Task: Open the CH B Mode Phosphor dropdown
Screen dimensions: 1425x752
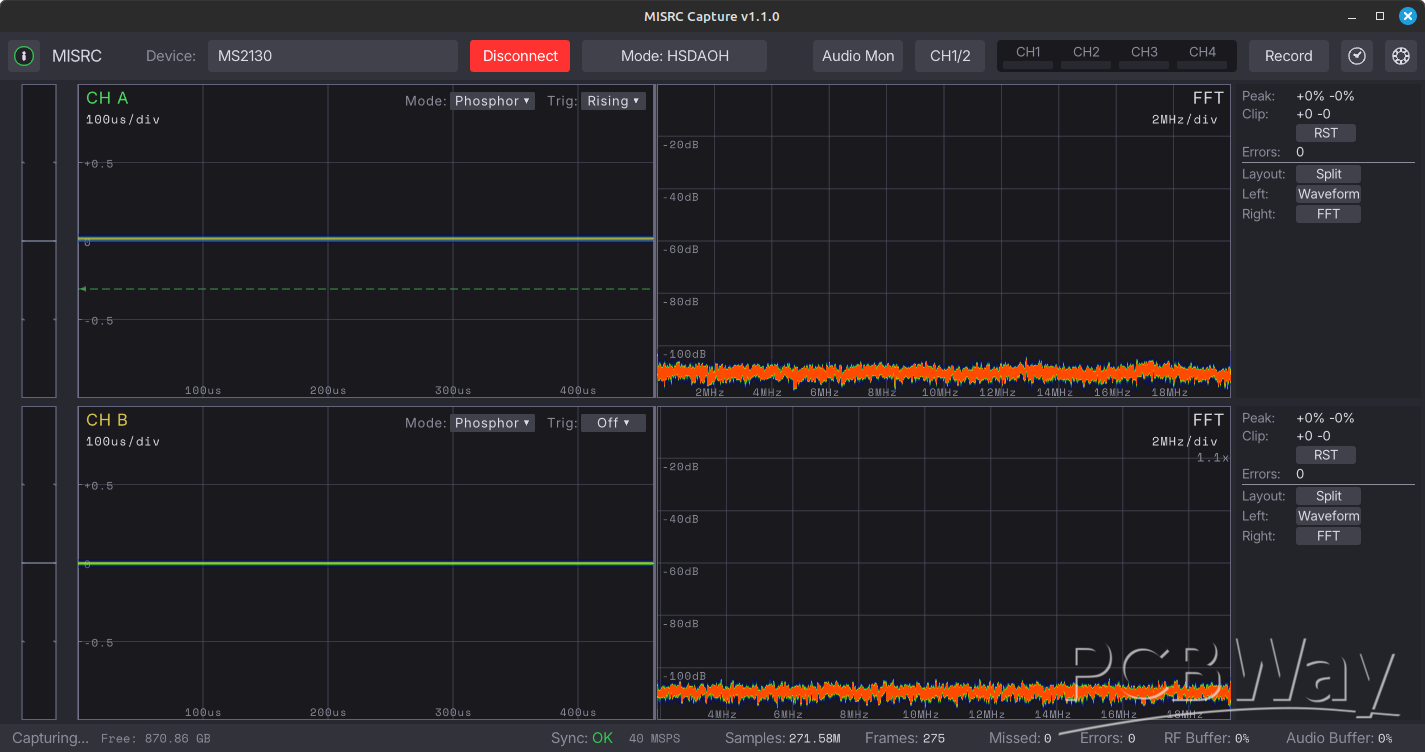Action: click(492, 423)
